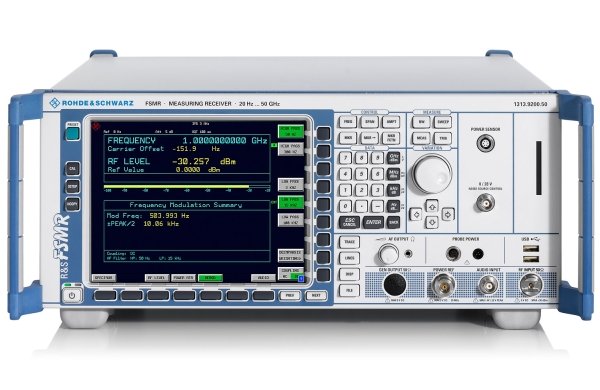600x390 pixels.
Task: Hit the dark ENTER key
Action: point(373,222)
